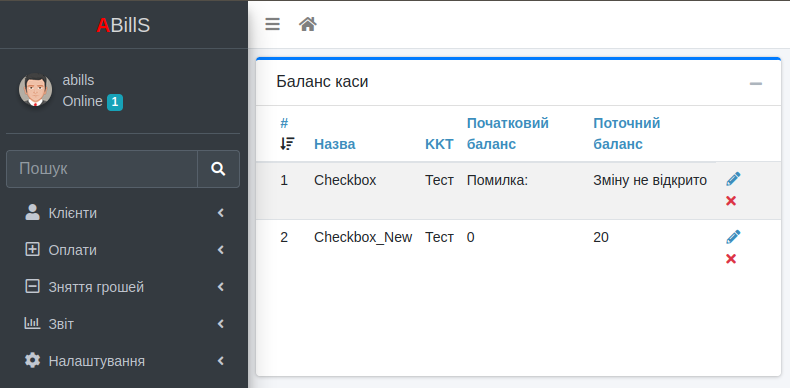
Task: Click the abills user avatar
Action: click(x=35, y=90)
